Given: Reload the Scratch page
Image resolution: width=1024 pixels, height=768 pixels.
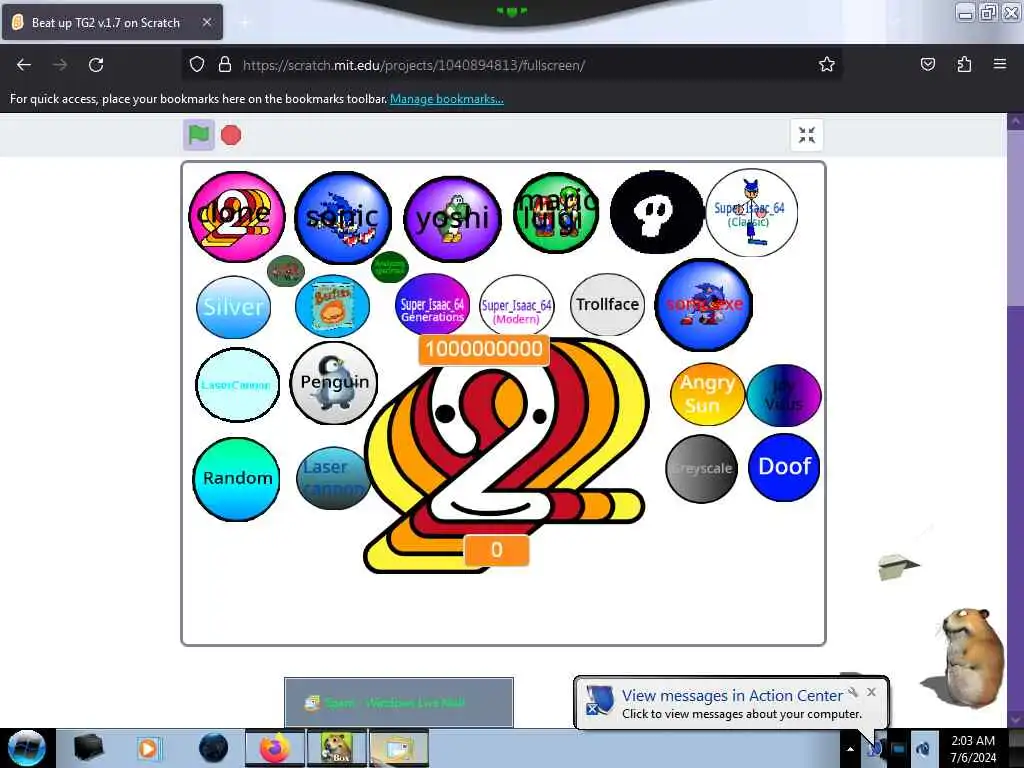Looking at the screenshot, I should tap(96, 65).
